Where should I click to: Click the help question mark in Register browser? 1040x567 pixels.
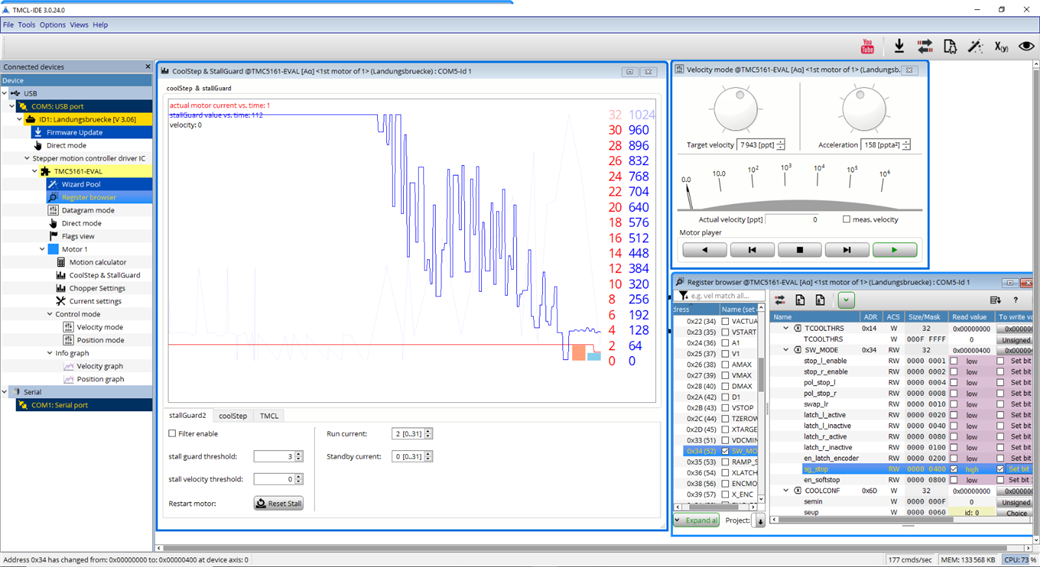(x=1016, y=300)
